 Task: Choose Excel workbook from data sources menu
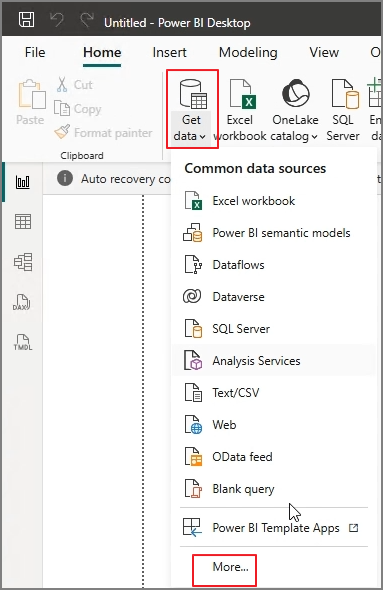274,201
